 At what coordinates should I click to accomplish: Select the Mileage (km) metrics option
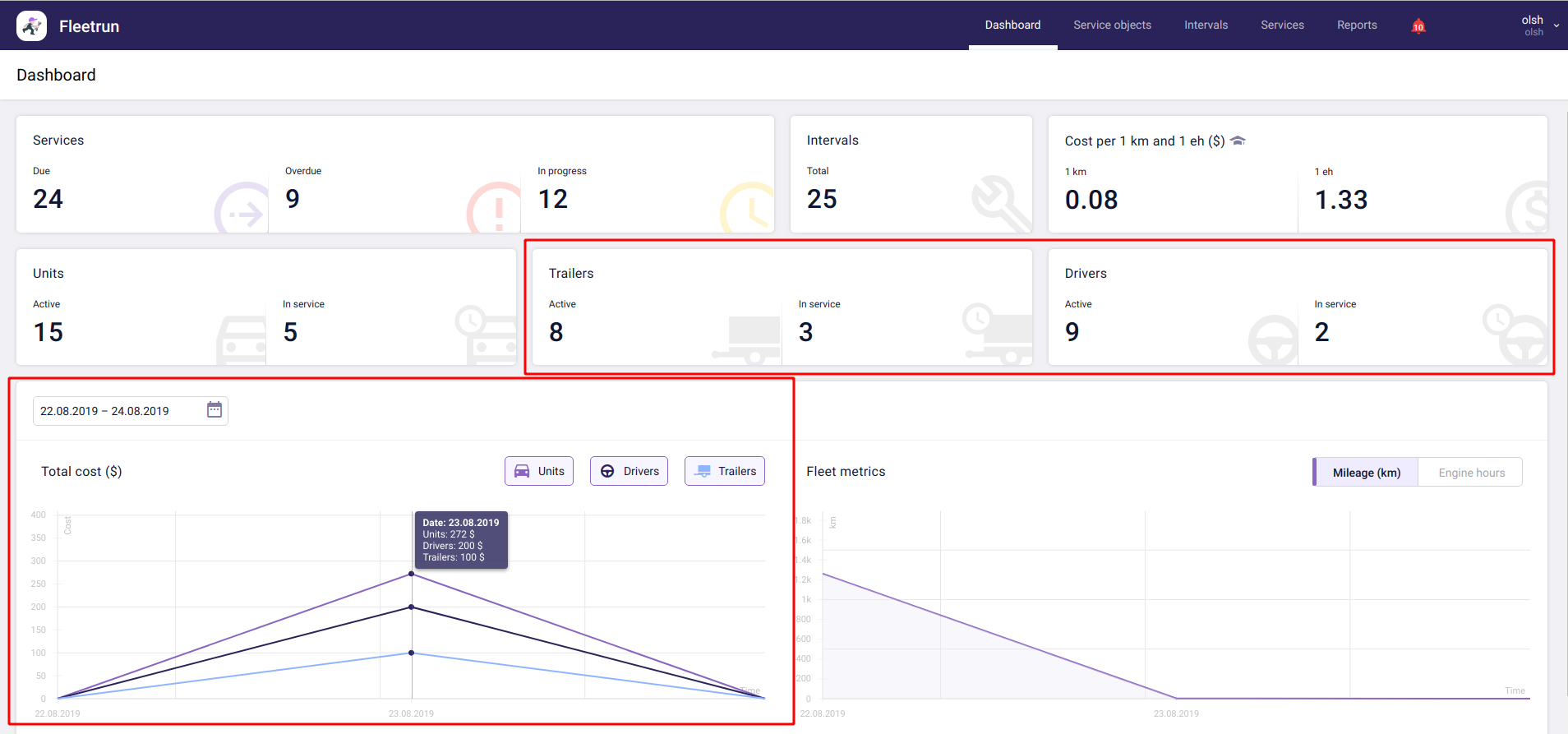pyautogui.click(x=1366, y=473)
